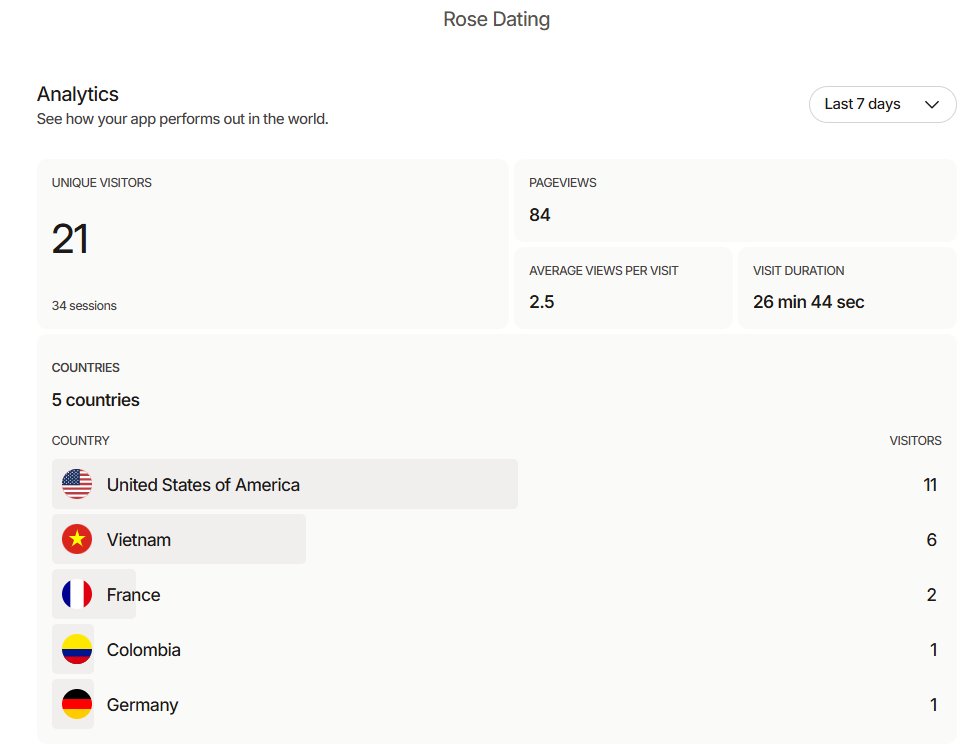Viewport: 975px width, 755px height.
Task: Click the 34 sessions label
Action: click(x=84, y=306)
